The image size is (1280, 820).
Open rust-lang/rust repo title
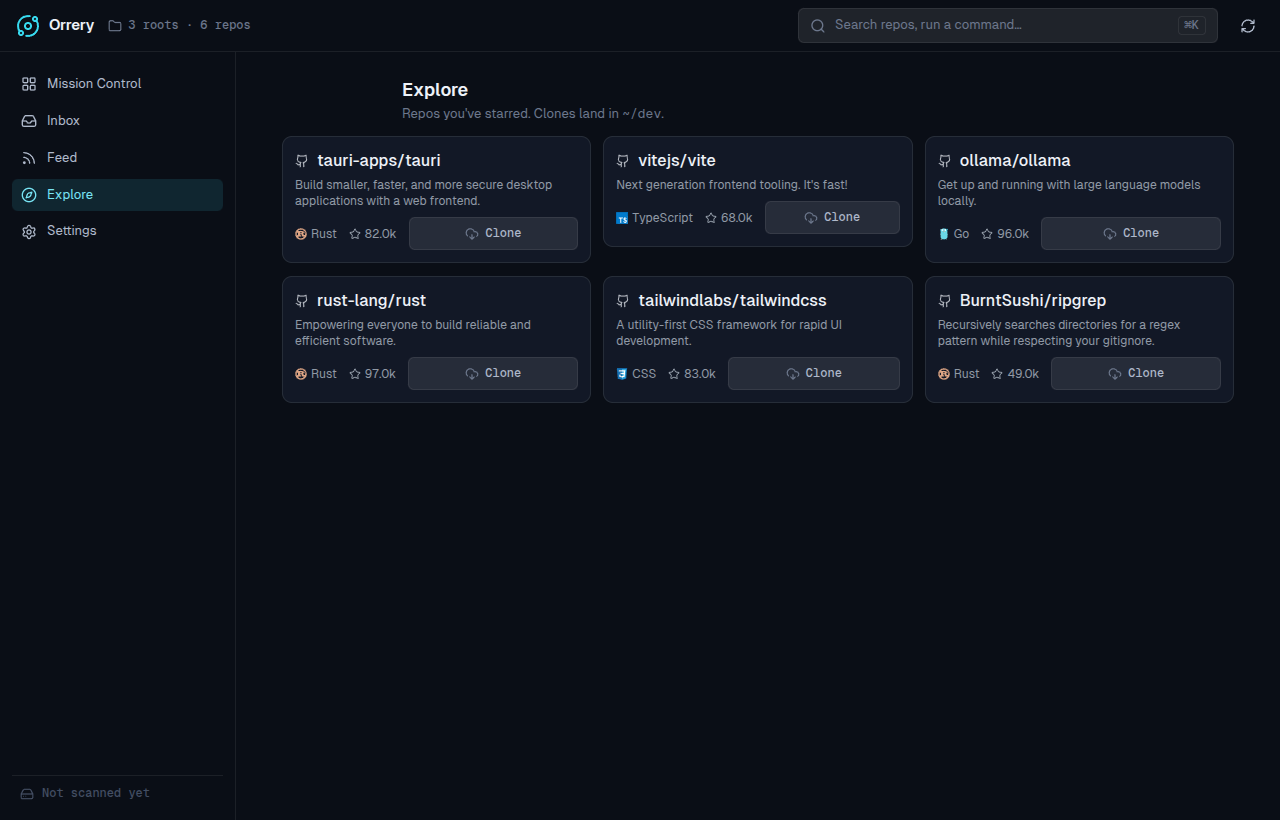pos(372,301)
